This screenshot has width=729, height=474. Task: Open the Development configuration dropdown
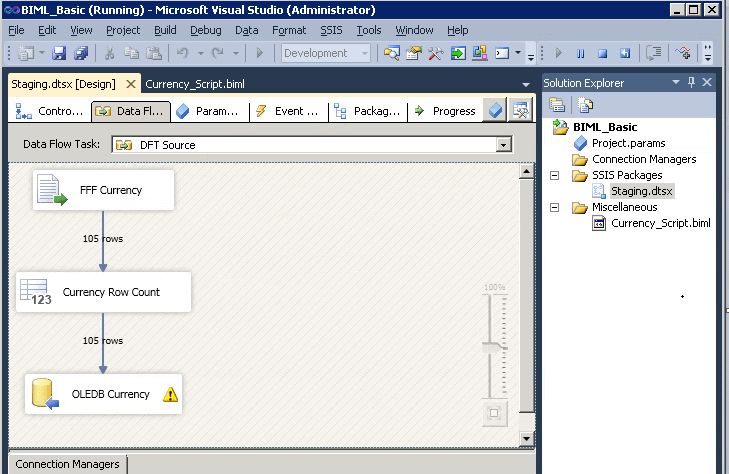point(365,53)
